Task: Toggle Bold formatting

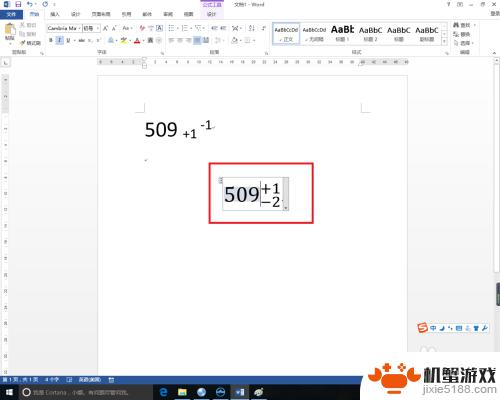Action: click(x=51, y=40)
